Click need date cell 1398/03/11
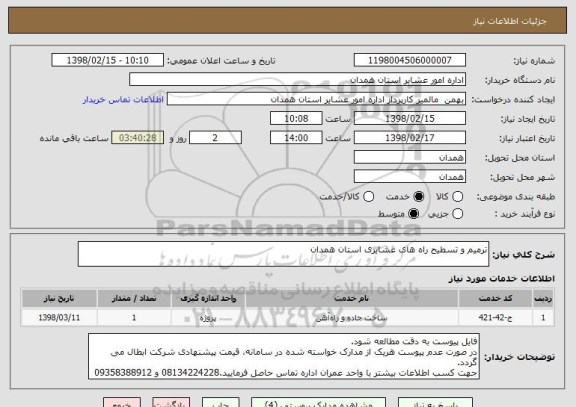The height and width of the screenshot is (407, 576). 59,318
